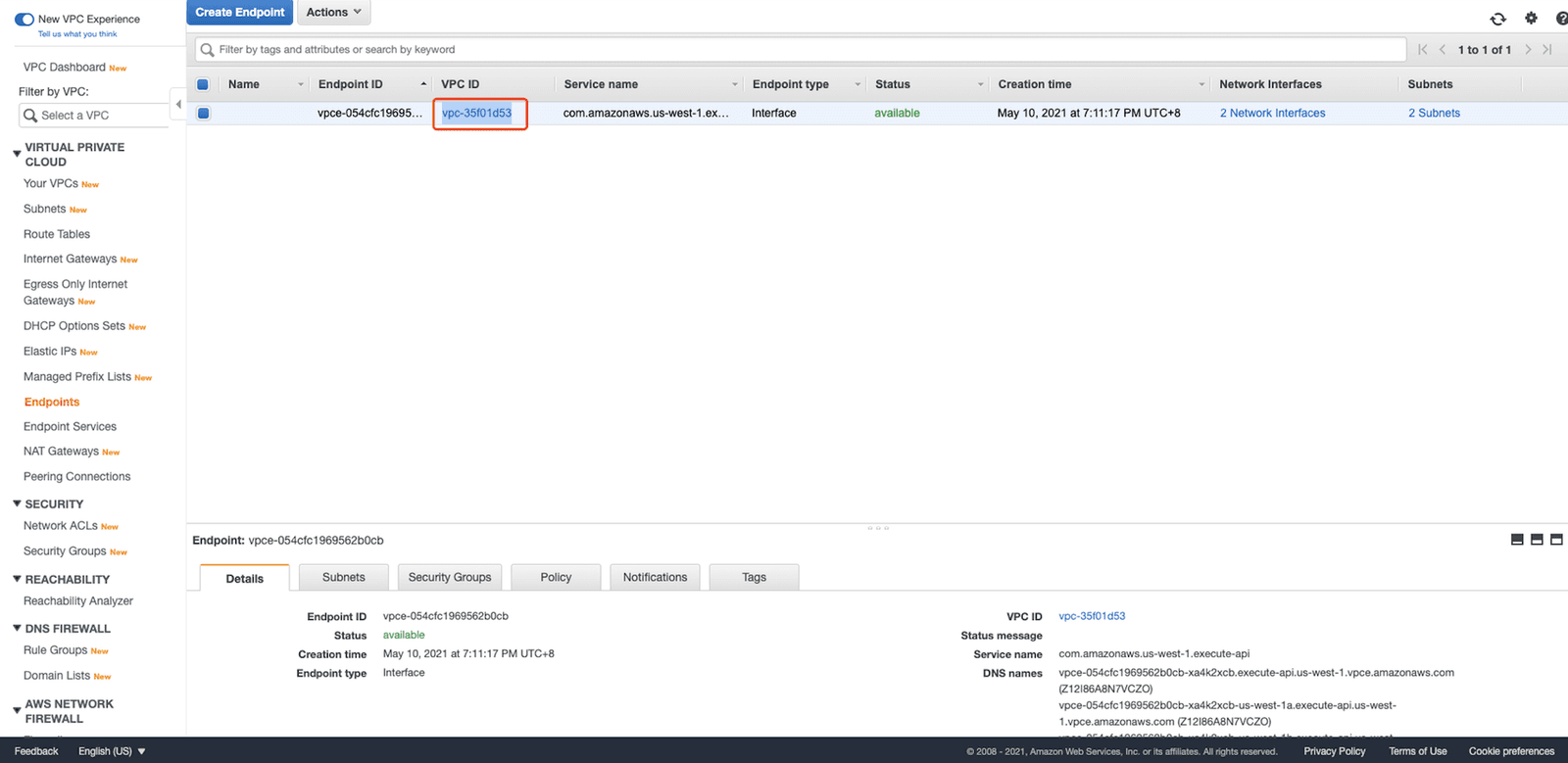Minimize the details pane layout icon
This screenshot has height=763, width=1568.
1517,540
